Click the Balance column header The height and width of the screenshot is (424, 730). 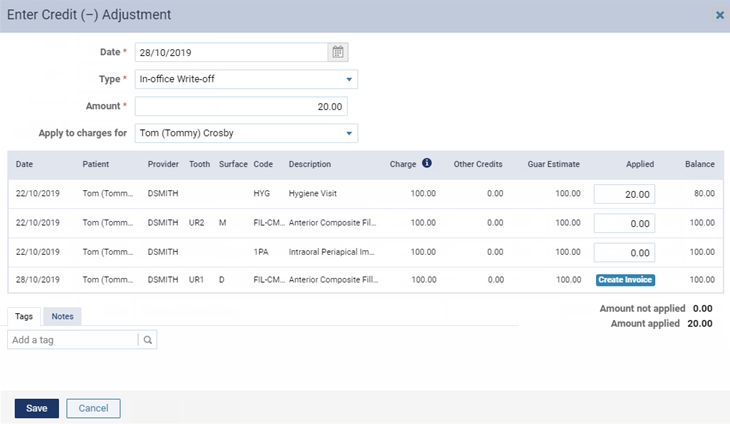(700, 164)
